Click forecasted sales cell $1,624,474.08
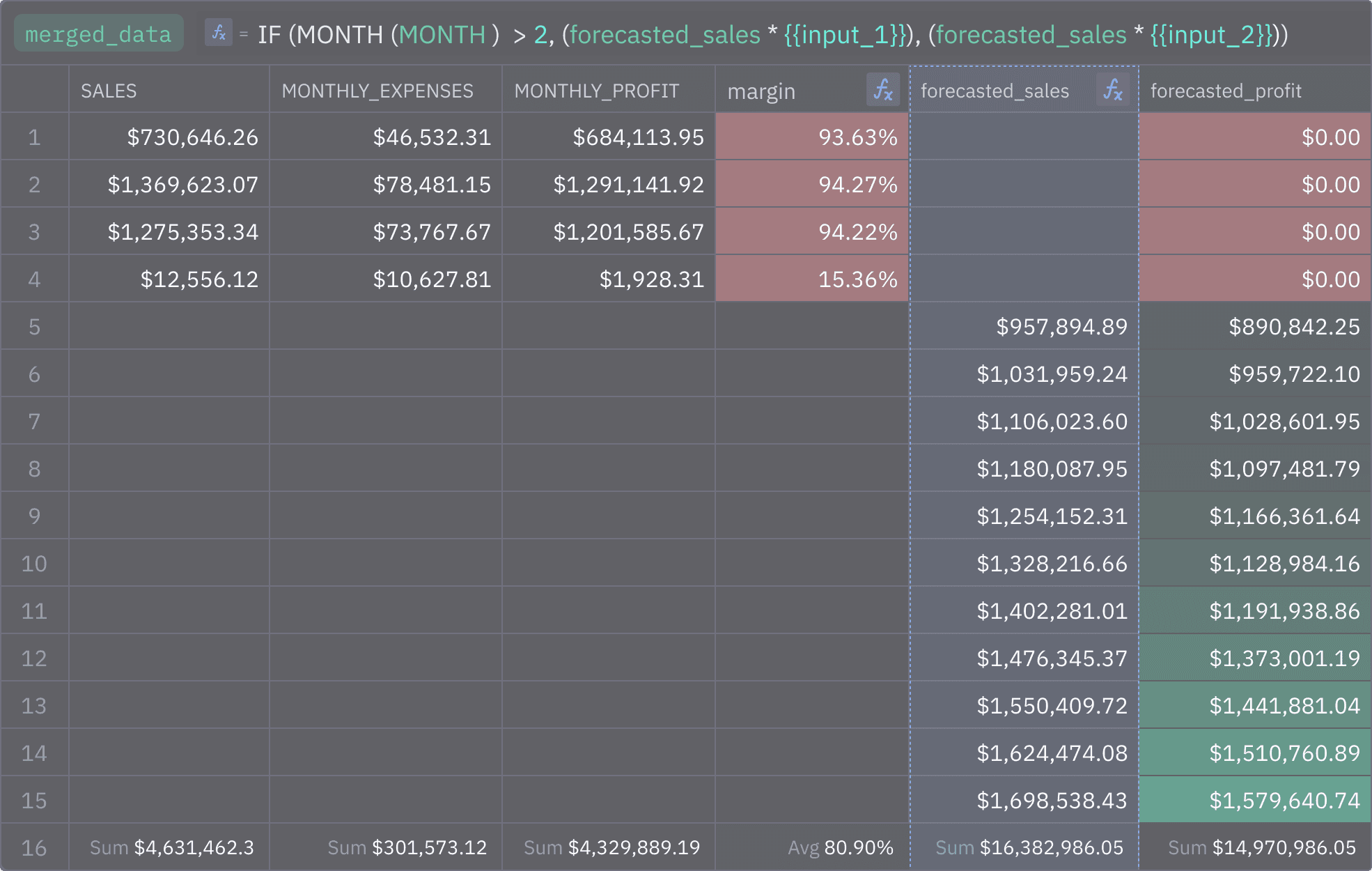 point(1024,753)
